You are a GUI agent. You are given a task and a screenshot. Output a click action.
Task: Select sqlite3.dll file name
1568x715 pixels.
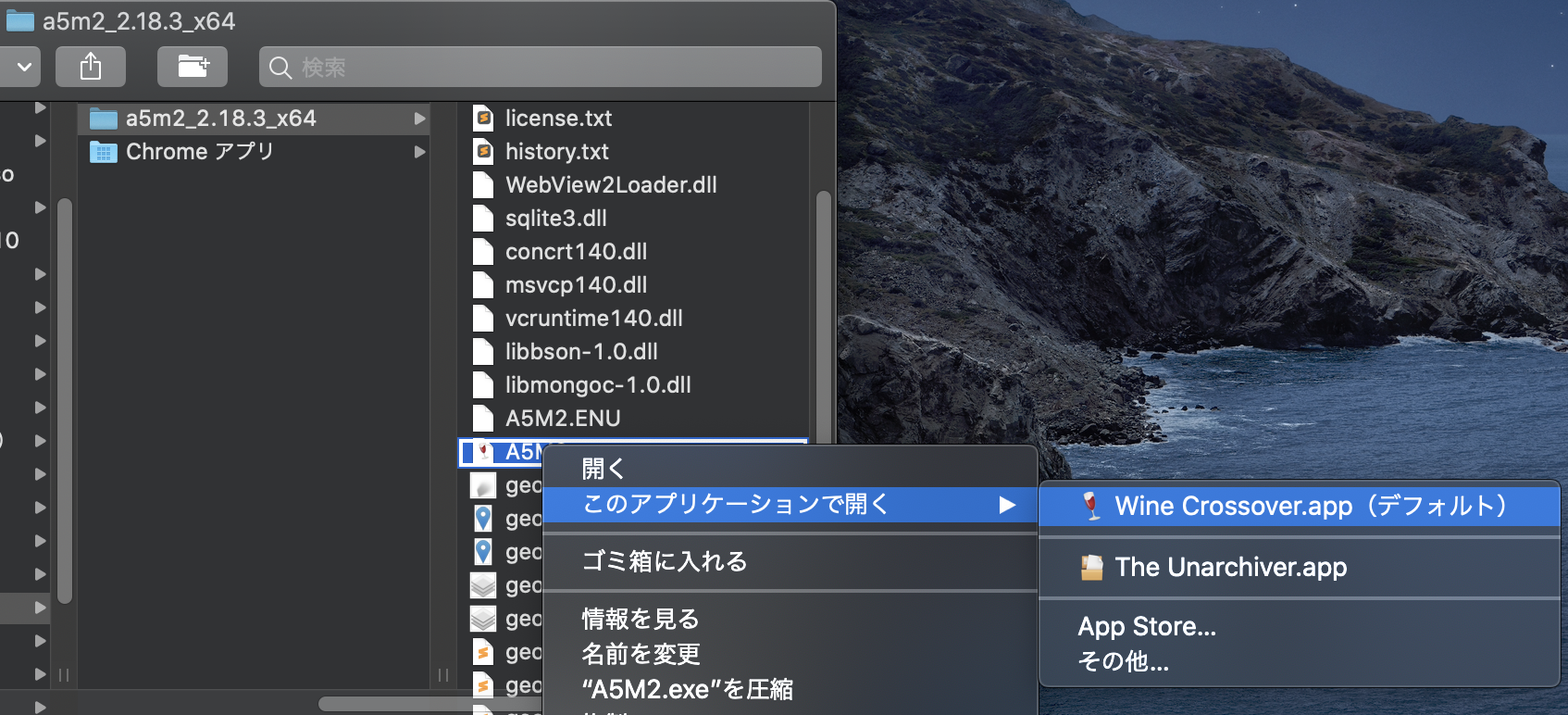(x=555, y=219)
